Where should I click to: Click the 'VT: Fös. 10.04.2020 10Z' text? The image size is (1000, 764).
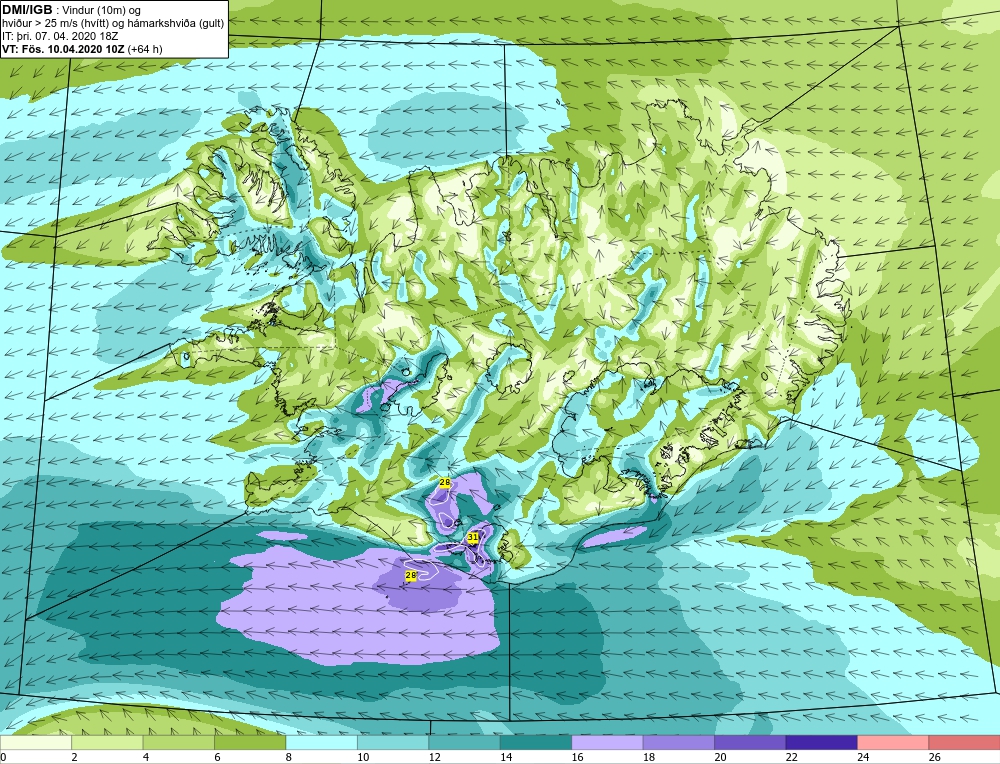click(x=64, y=49)
